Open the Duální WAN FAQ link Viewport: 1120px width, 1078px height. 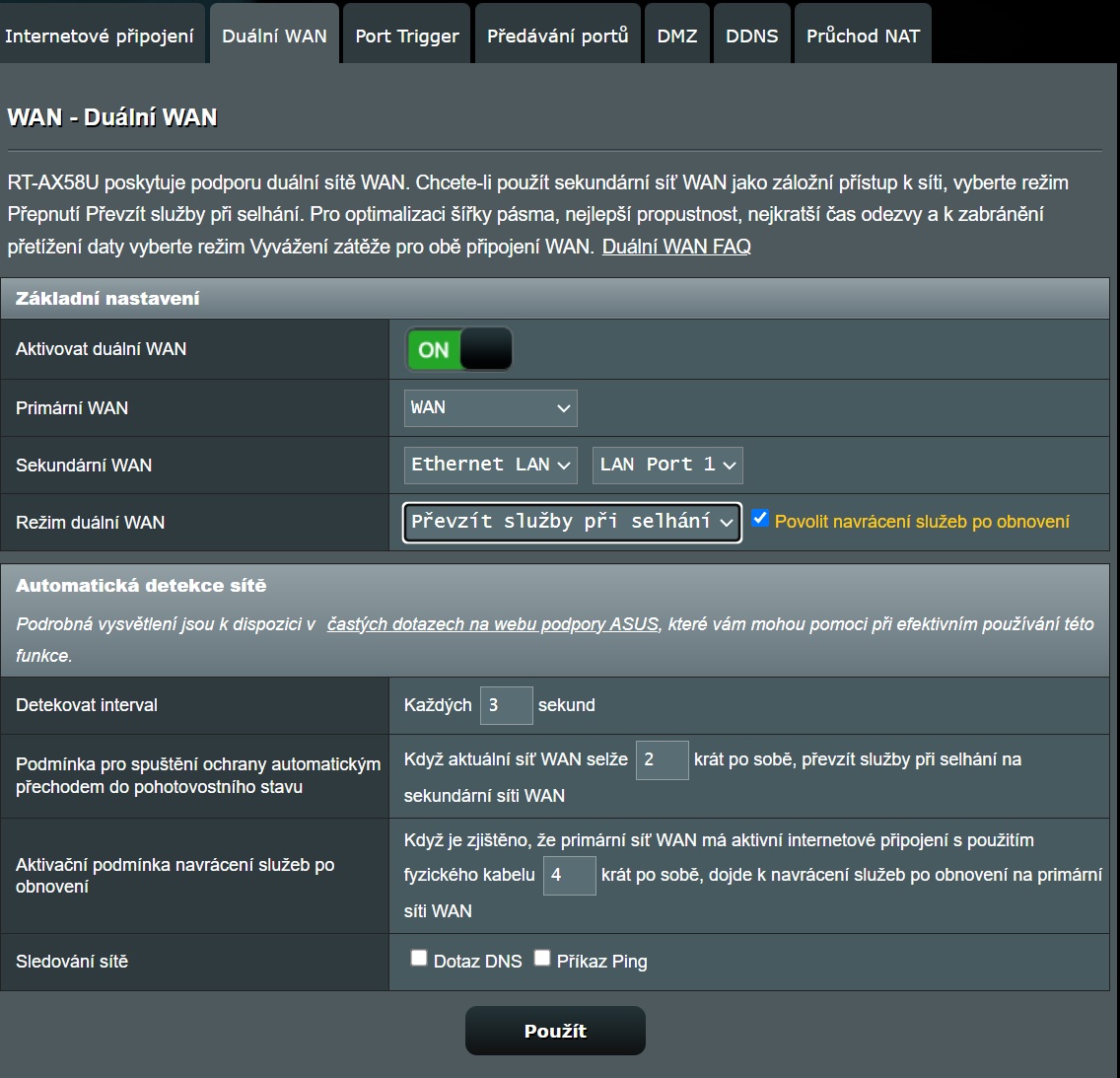676,247
